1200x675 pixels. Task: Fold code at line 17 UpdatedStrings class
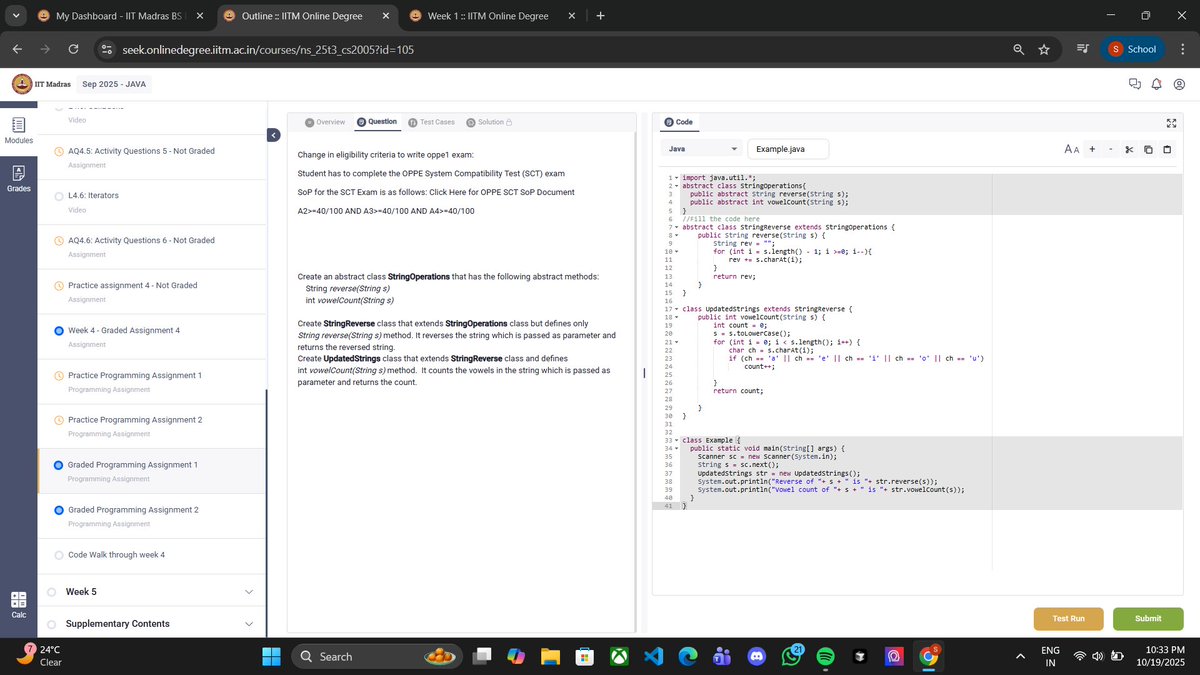(x=677, y=309)
